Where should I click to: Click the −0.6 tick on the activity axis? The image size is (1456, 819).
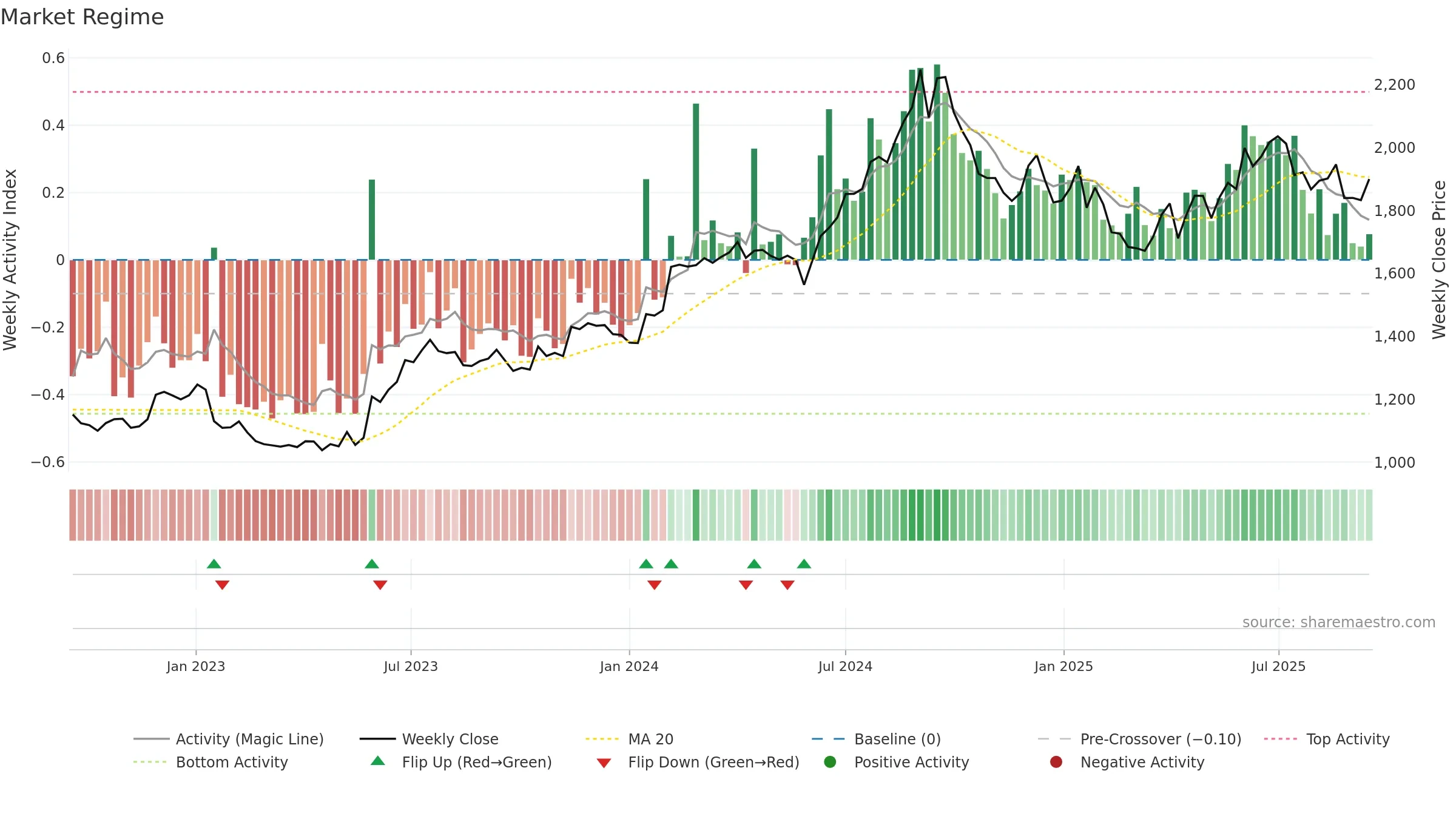[48, 462]
